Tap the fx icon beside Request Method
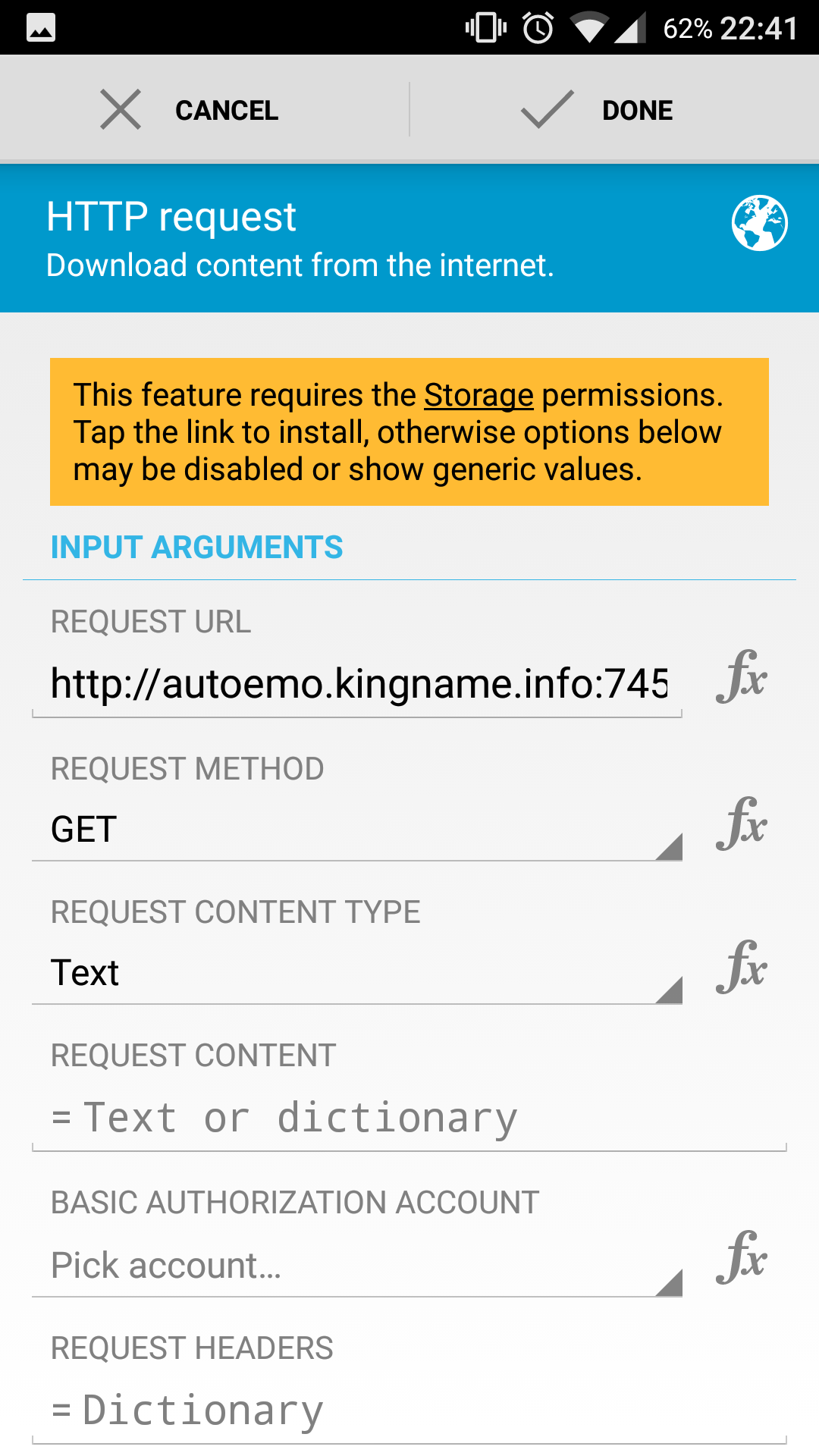Screen dimensions: 819x1456 click(741, 824)
